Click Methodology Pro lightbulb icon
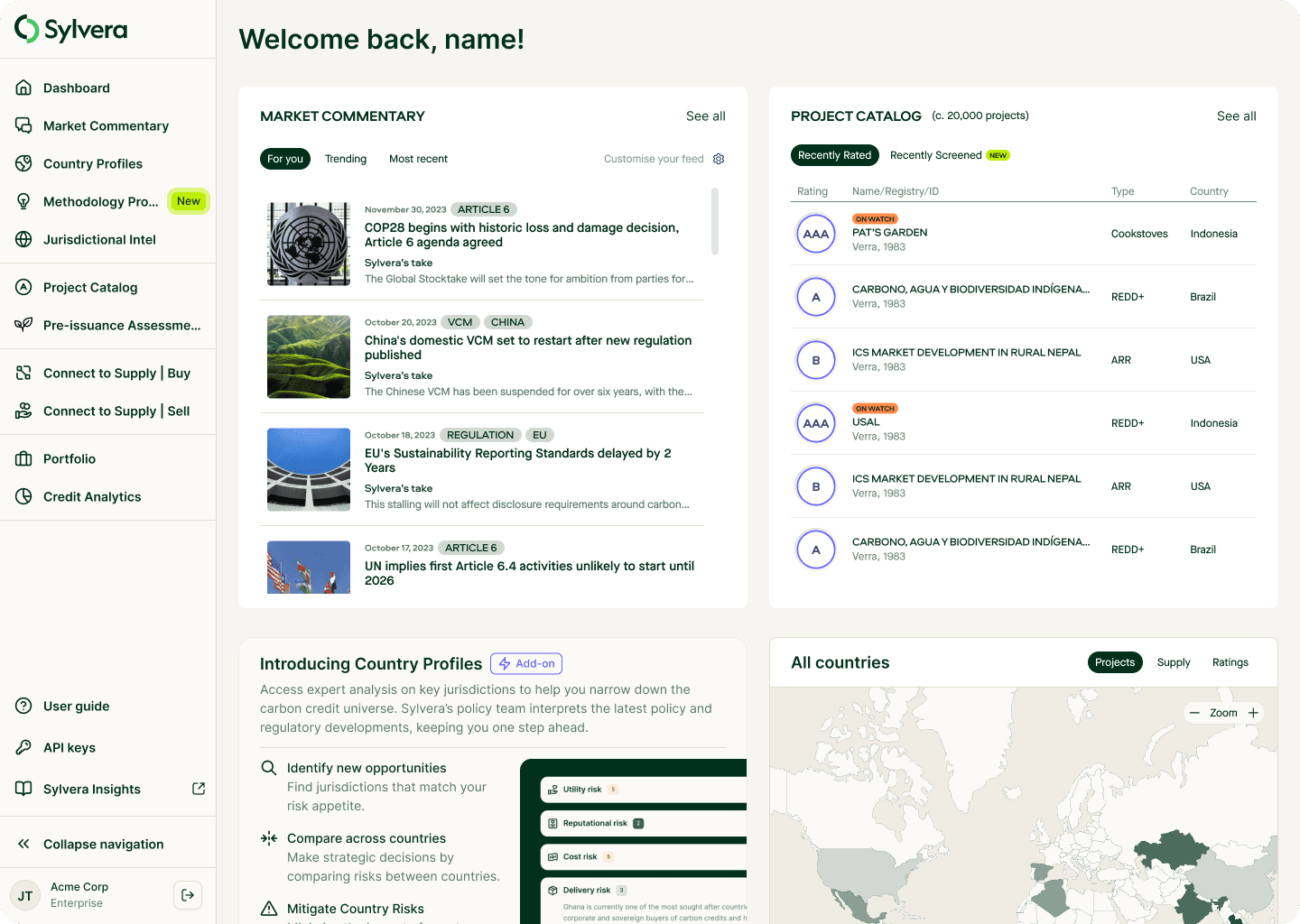Viewport: 1300px width, 924px height. pos(24,201)
